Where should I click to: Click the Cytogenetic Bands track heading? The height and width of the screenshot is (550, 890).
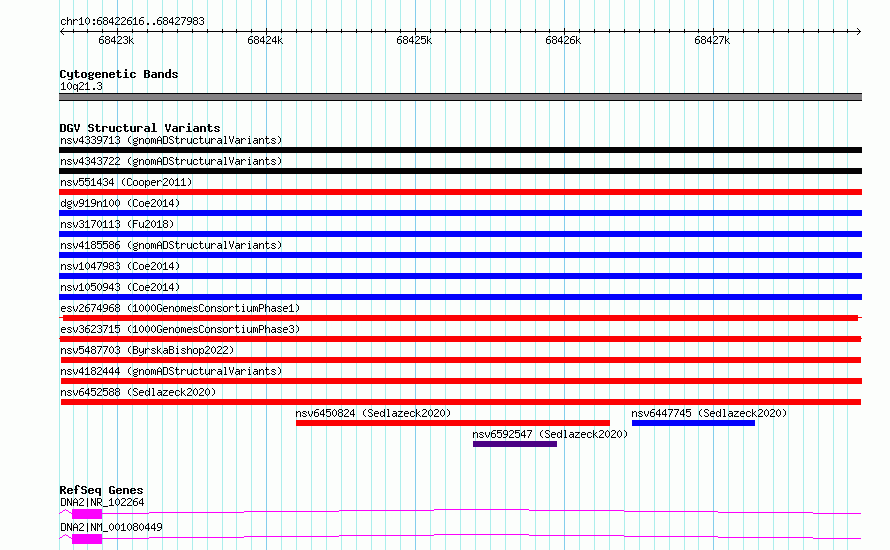point(119,74)
